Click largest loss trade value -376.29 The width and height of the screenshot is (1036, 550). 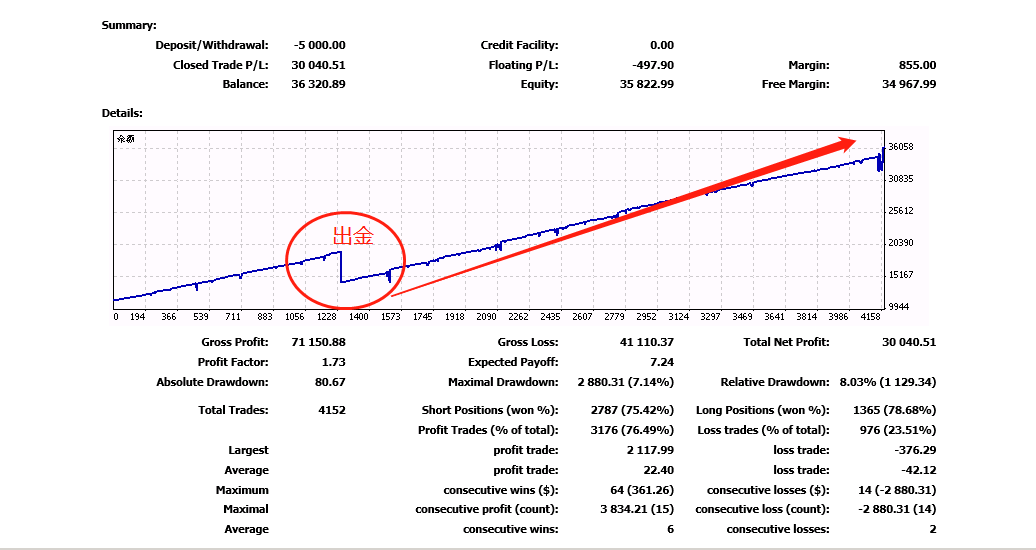(916, 450)
